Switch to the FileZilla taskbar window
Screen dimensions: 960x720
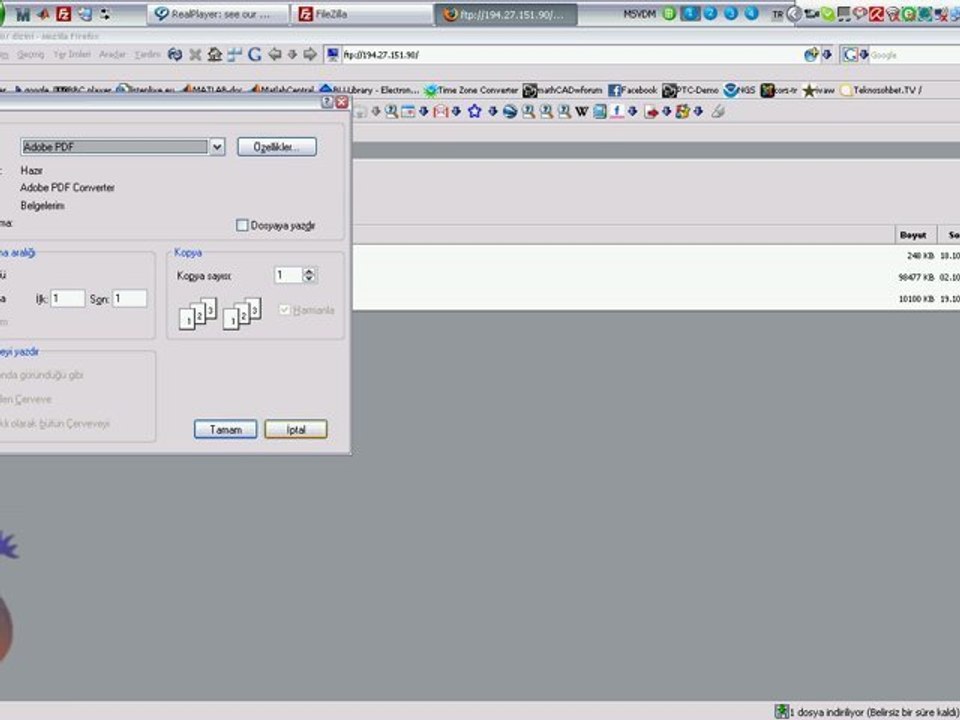tap(362, 14)
